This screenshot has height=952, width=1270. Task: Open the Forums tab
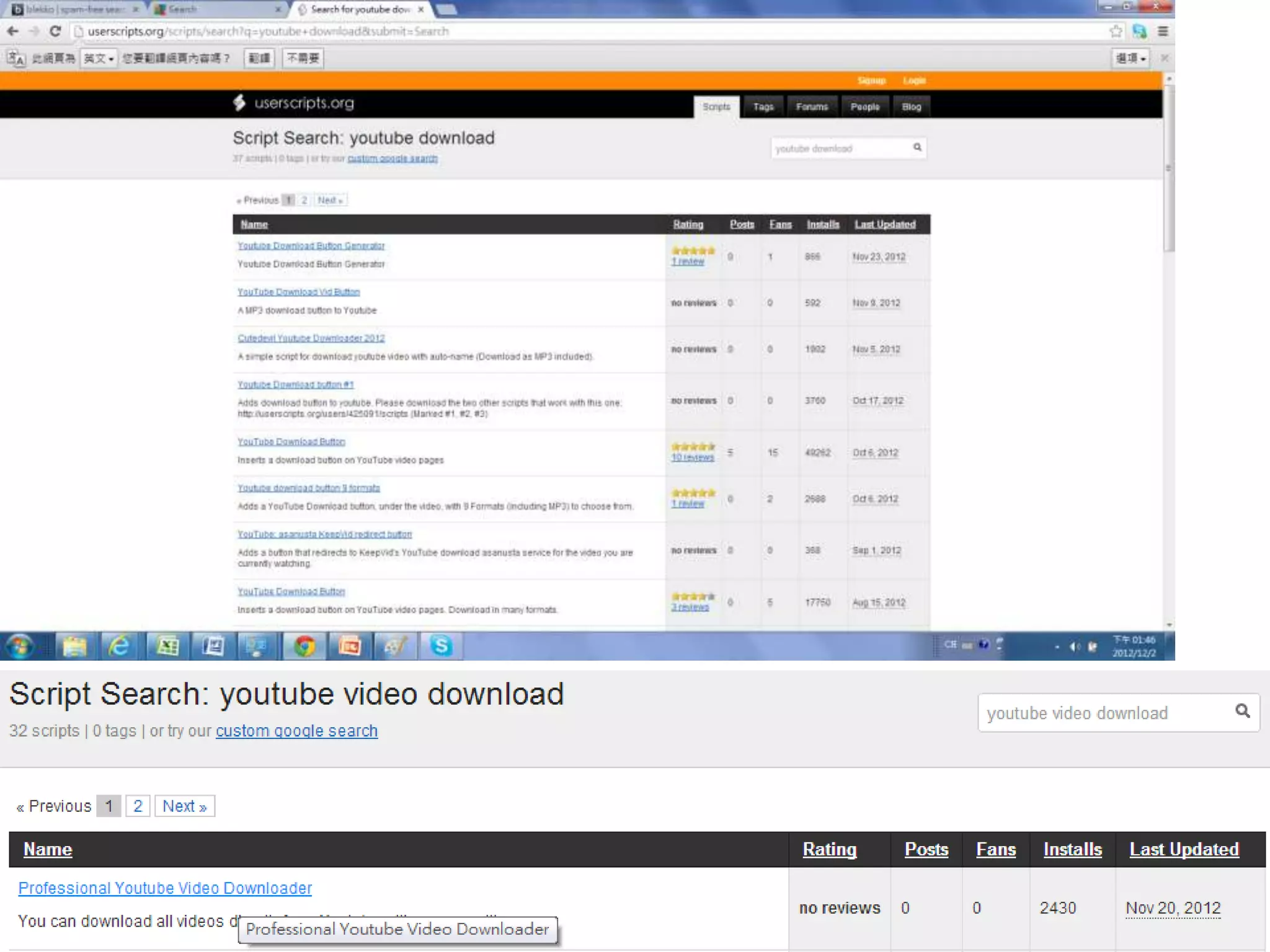point(811,107)
